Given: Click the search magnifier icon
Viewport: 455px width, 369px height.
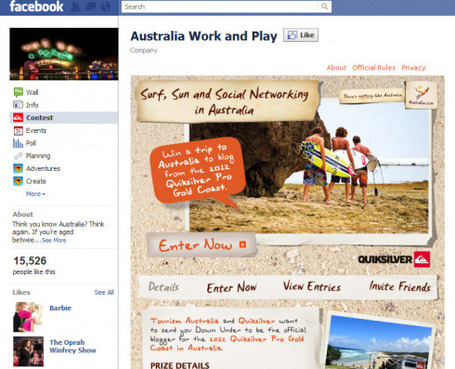Looking at the screenshot, I should (x=324, y=7).
